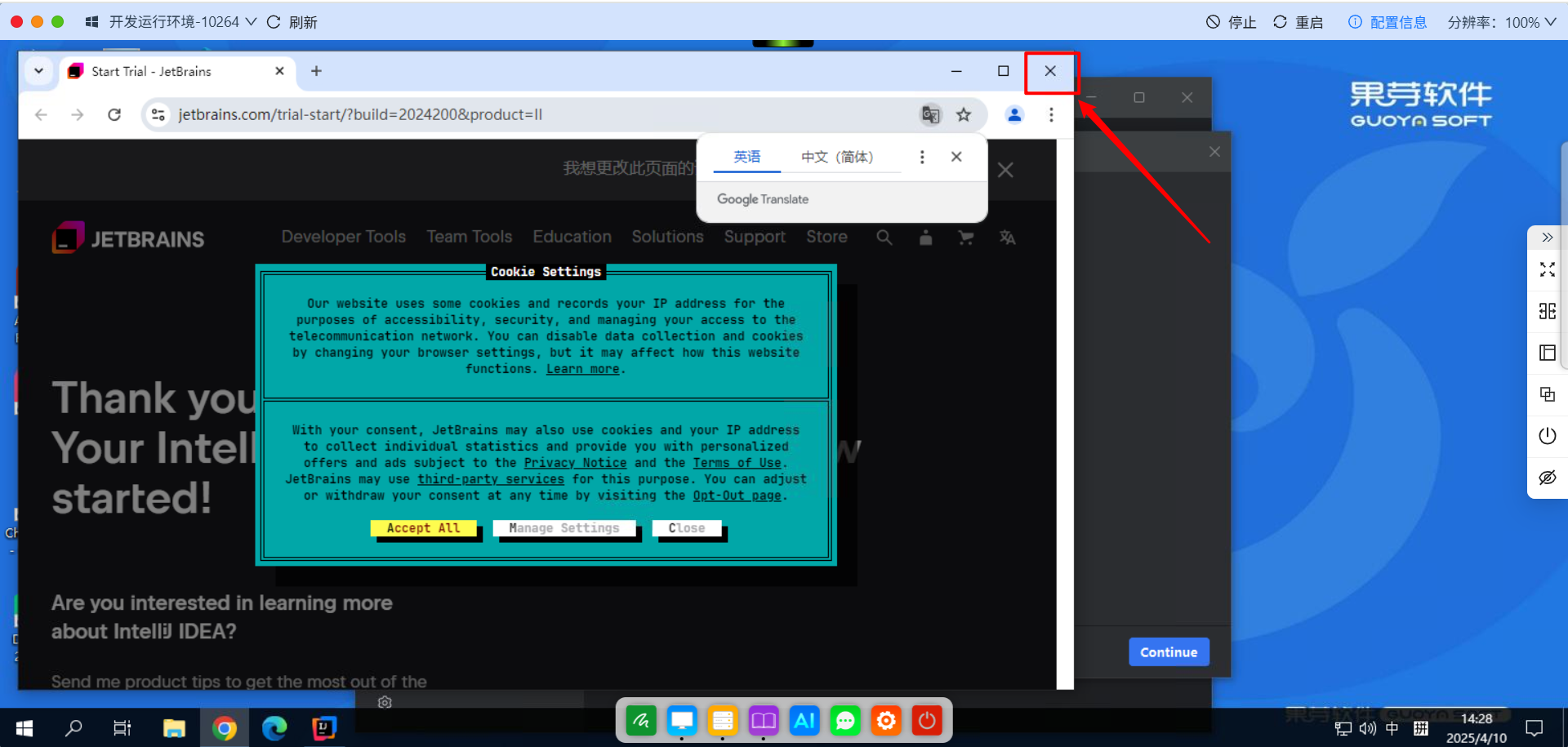Image resolution: width=1568 pixels, height=747 pixels.
Task: Open the JetBrains account icon
Action: coord(925,238)
